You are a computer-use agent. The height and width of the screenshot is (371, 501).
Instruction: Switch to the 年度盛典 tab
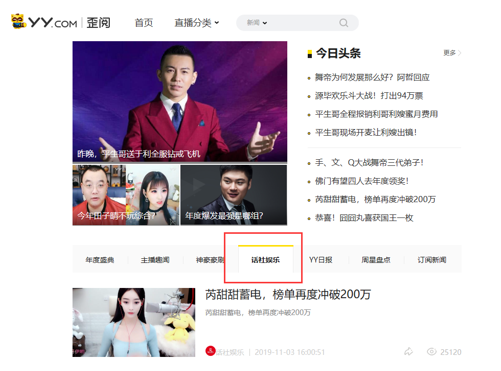pyautogui.click(x=100, y=260)
